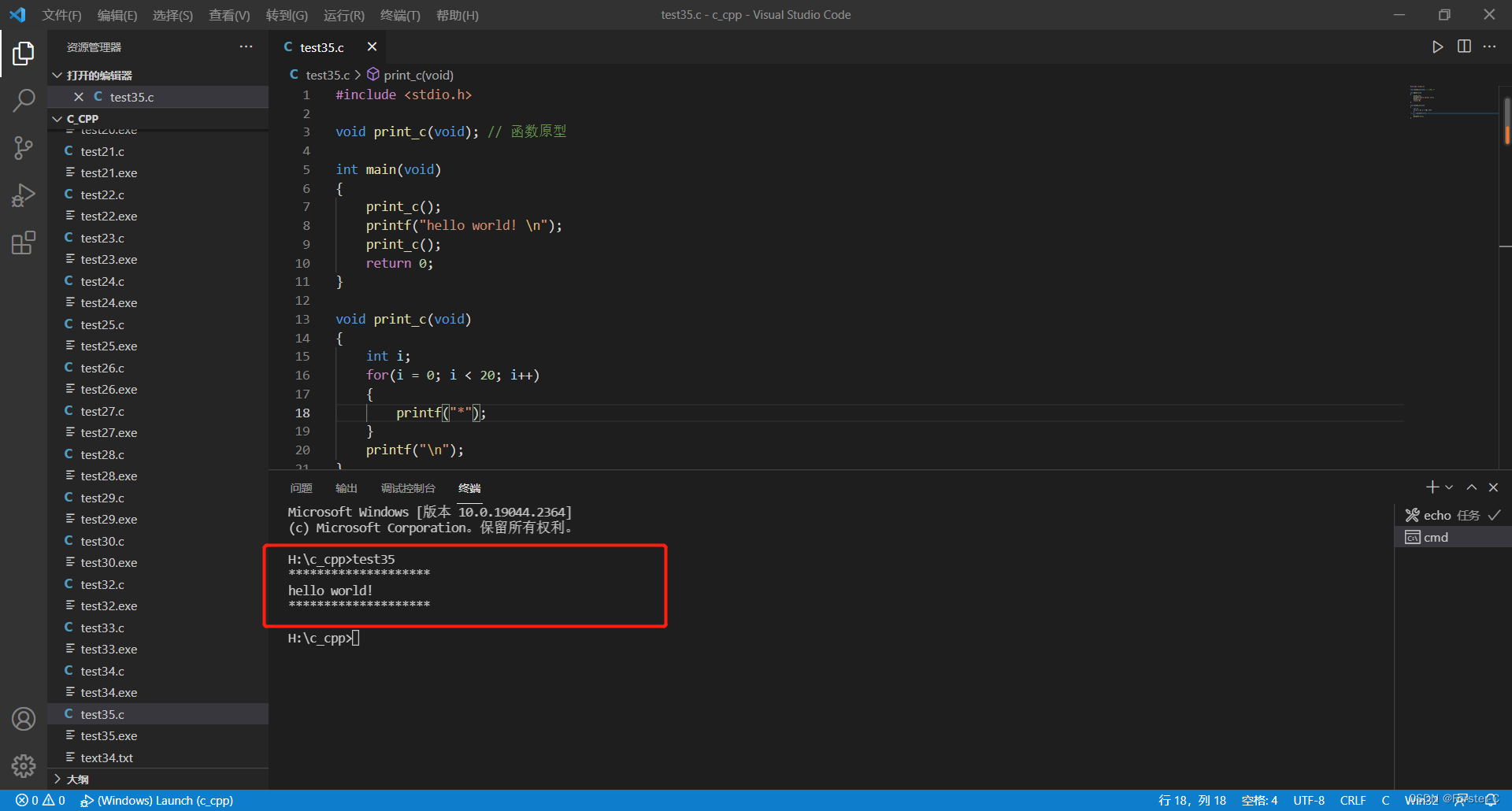Image resolution: width=1512 pixels, height=811 pixels.
Task: Open test30.c in file tree
Action: (x=157, y=541)
